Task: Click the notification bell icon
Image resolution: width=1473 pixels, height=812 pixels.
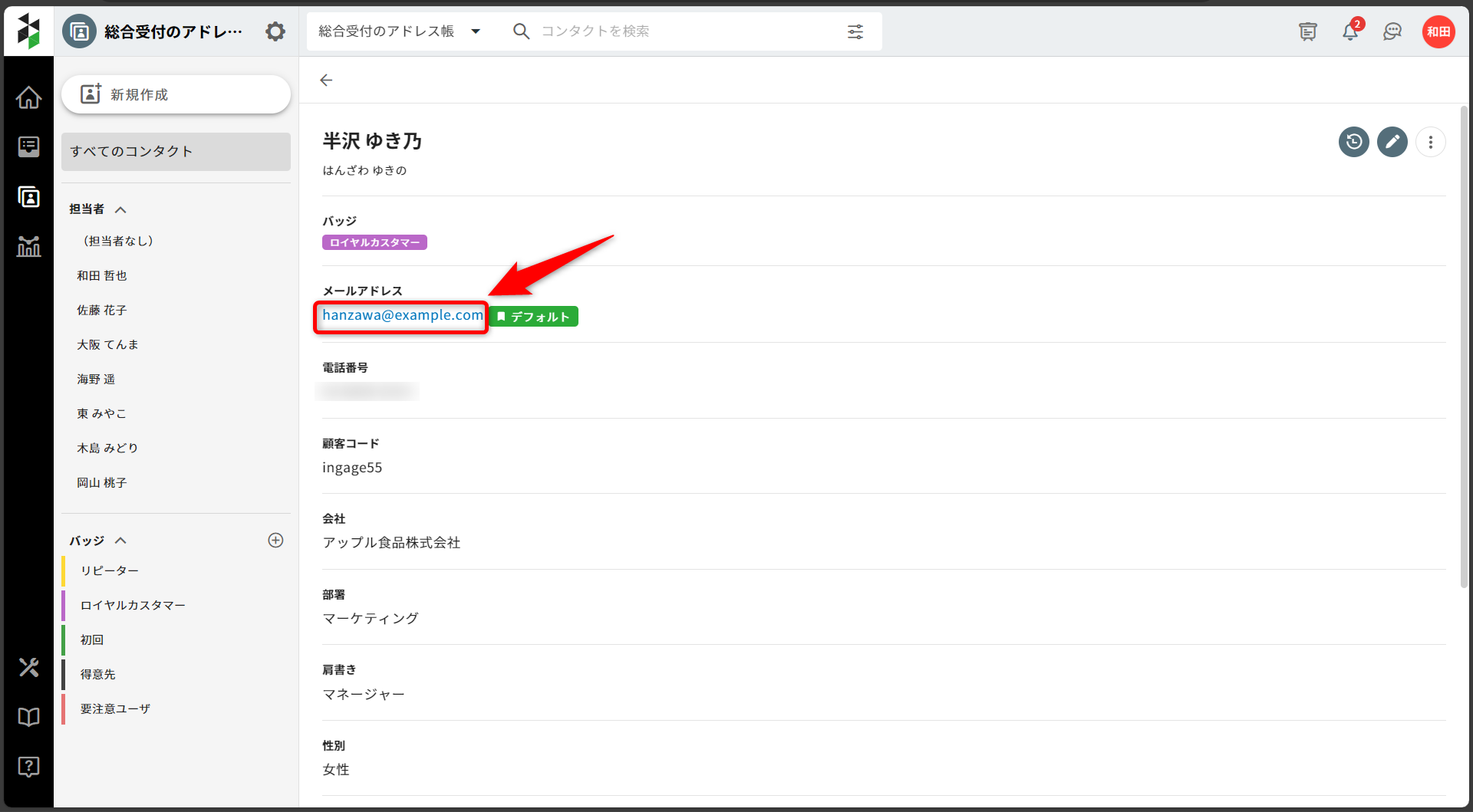Action: [x=1349, y=31]
